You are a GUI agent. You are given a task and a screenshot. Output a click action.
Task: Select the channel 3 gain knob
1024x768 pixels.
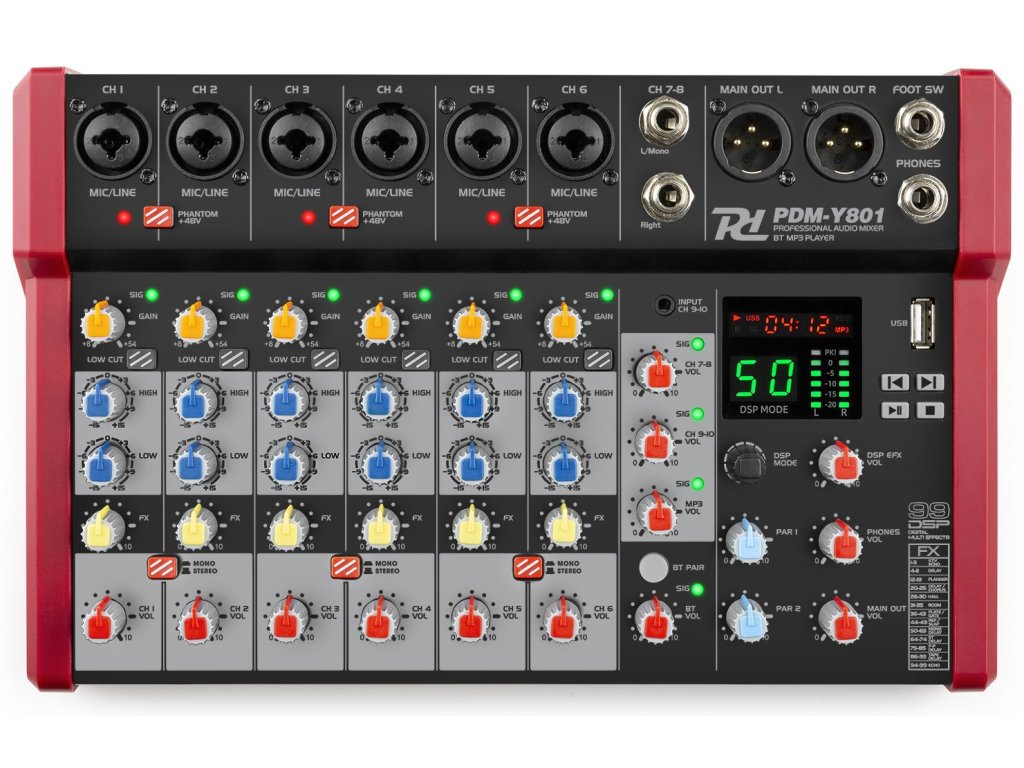coord(286,323)
